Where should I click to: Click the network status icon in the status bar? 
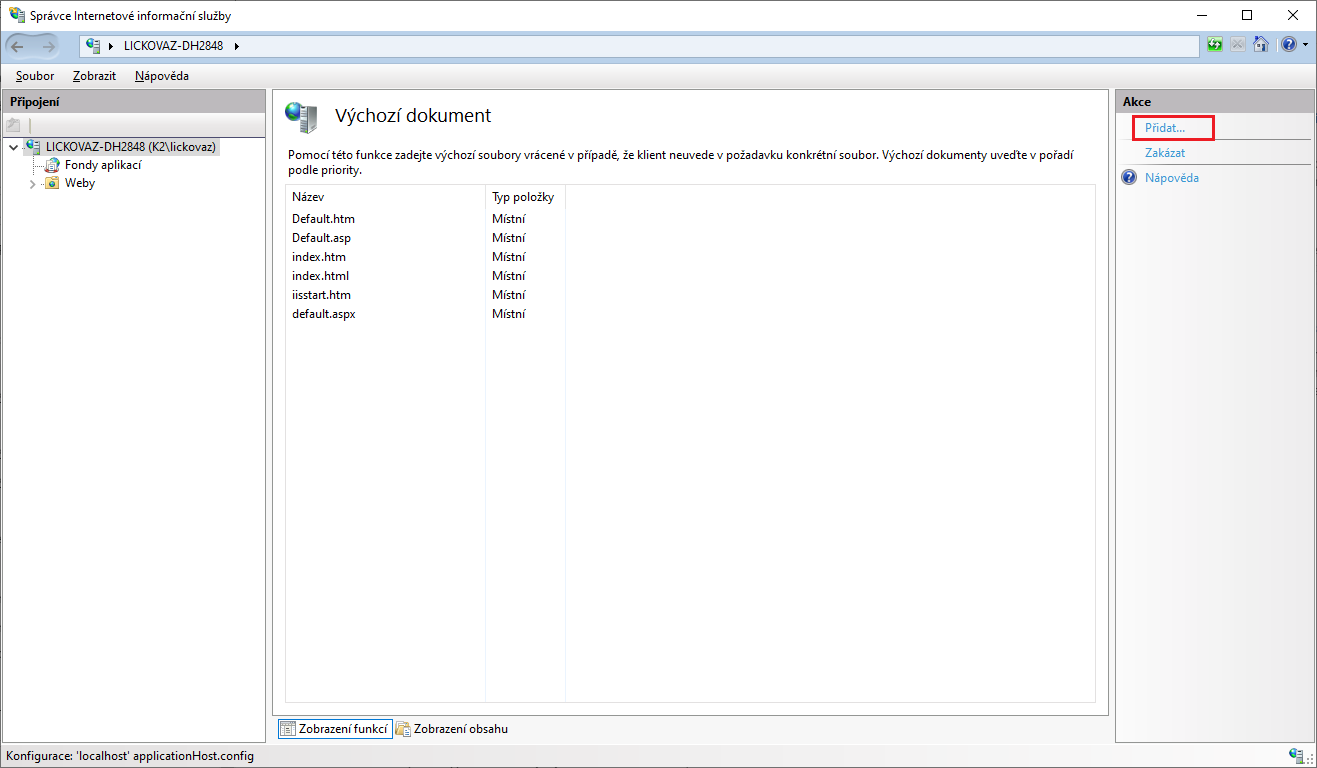coord(1298,756)
